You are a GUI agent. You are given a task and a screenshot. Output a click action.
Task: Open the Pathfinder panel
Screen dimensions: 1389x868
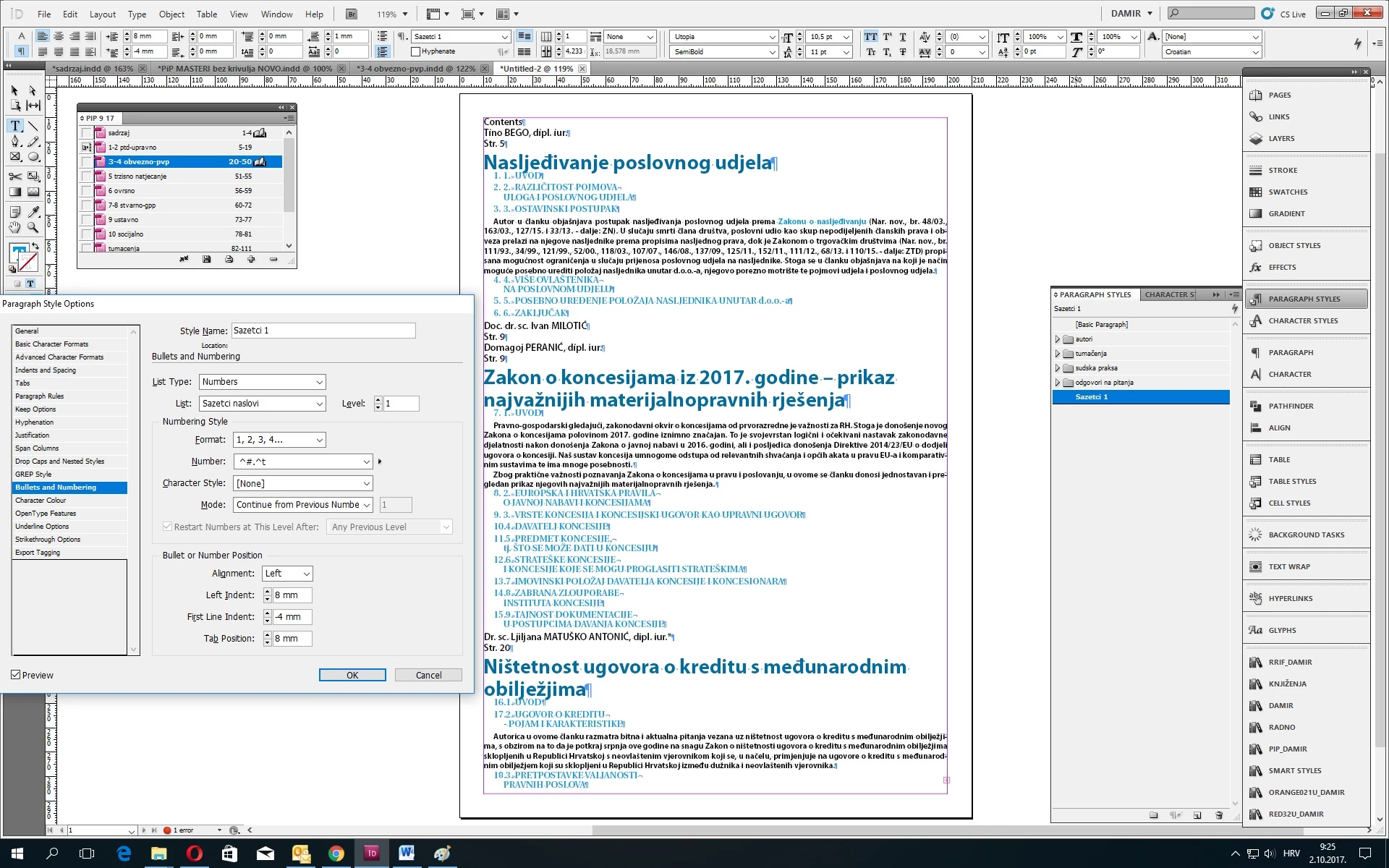point(1290,406)
